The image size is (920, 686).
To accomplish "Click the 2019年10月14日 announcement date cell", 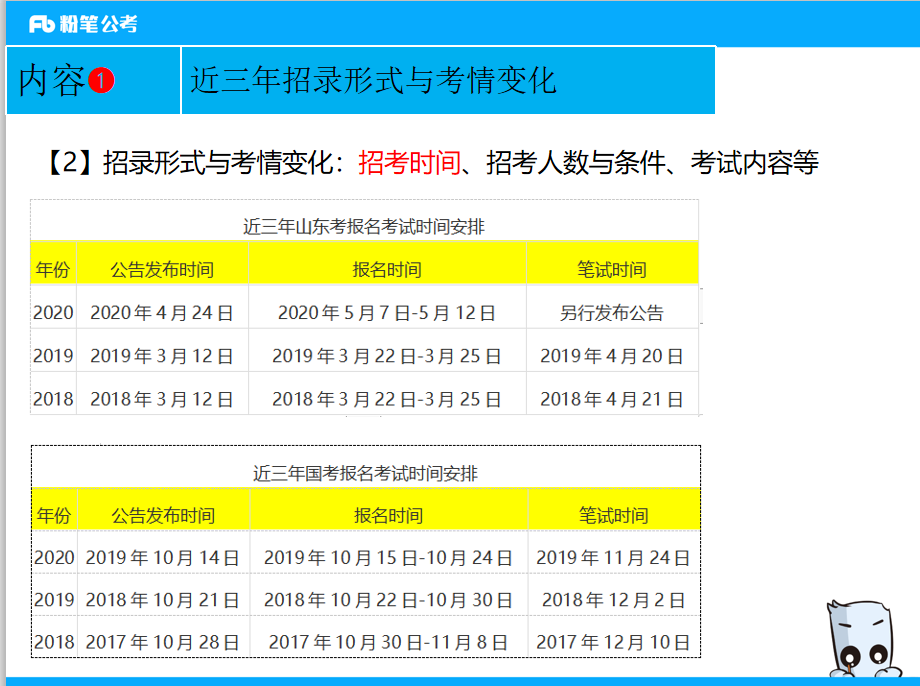I will (163, 558).
